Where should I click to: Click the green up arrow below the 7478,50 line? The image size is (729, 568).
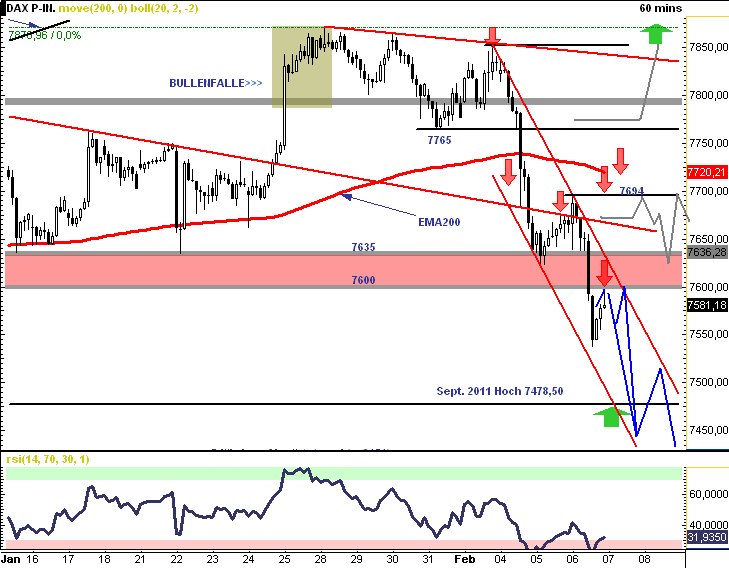pos(611,416)
